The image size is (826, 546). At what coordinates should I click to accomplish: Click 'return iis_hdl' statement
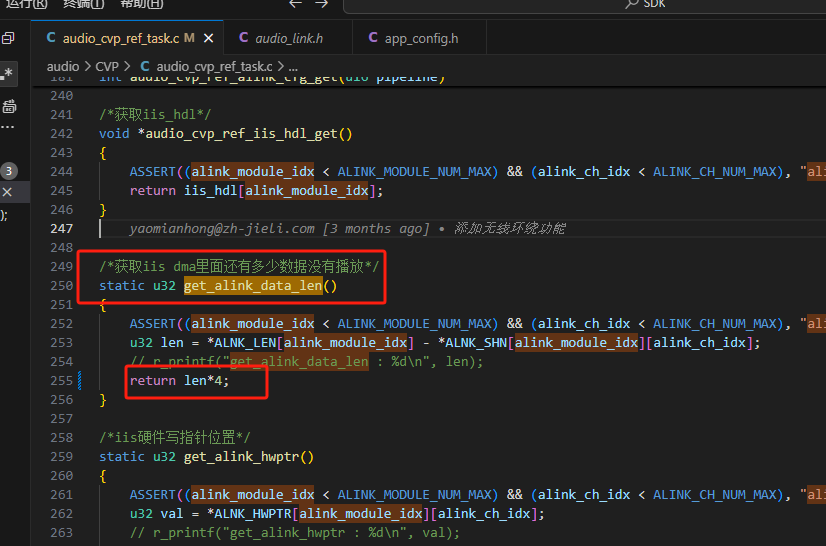pos(256,190)
